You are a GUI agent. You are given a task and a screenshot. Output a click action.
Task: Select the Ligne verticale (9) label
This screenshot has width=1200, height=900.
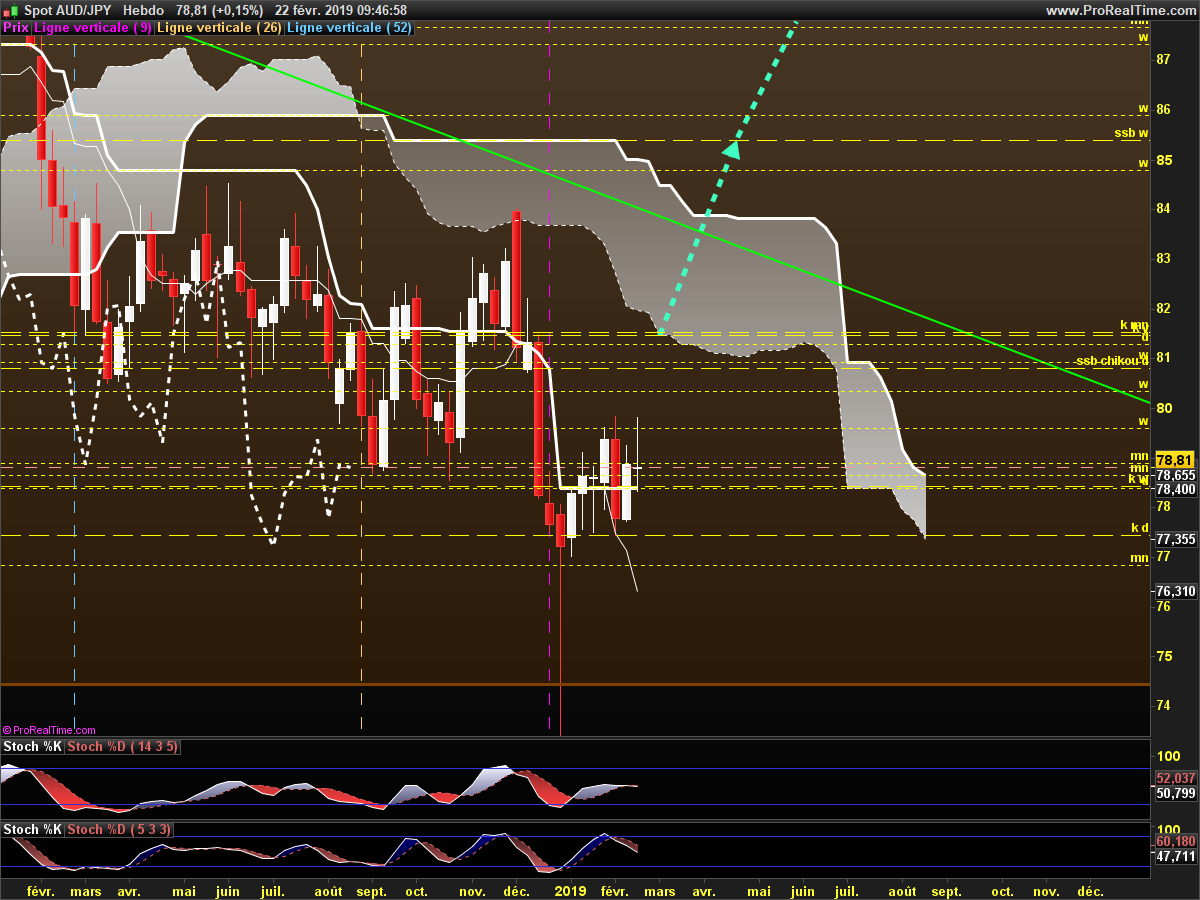tap(93, 28)
